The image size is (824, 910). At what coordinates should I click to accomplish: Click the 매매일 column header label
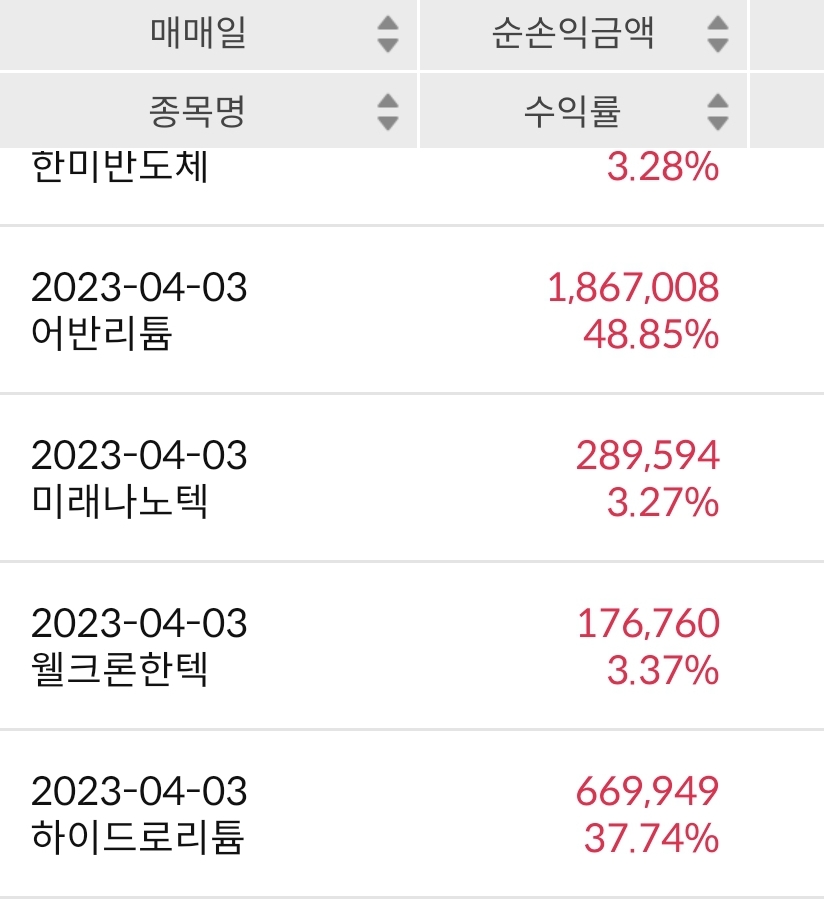pos(198,34)
